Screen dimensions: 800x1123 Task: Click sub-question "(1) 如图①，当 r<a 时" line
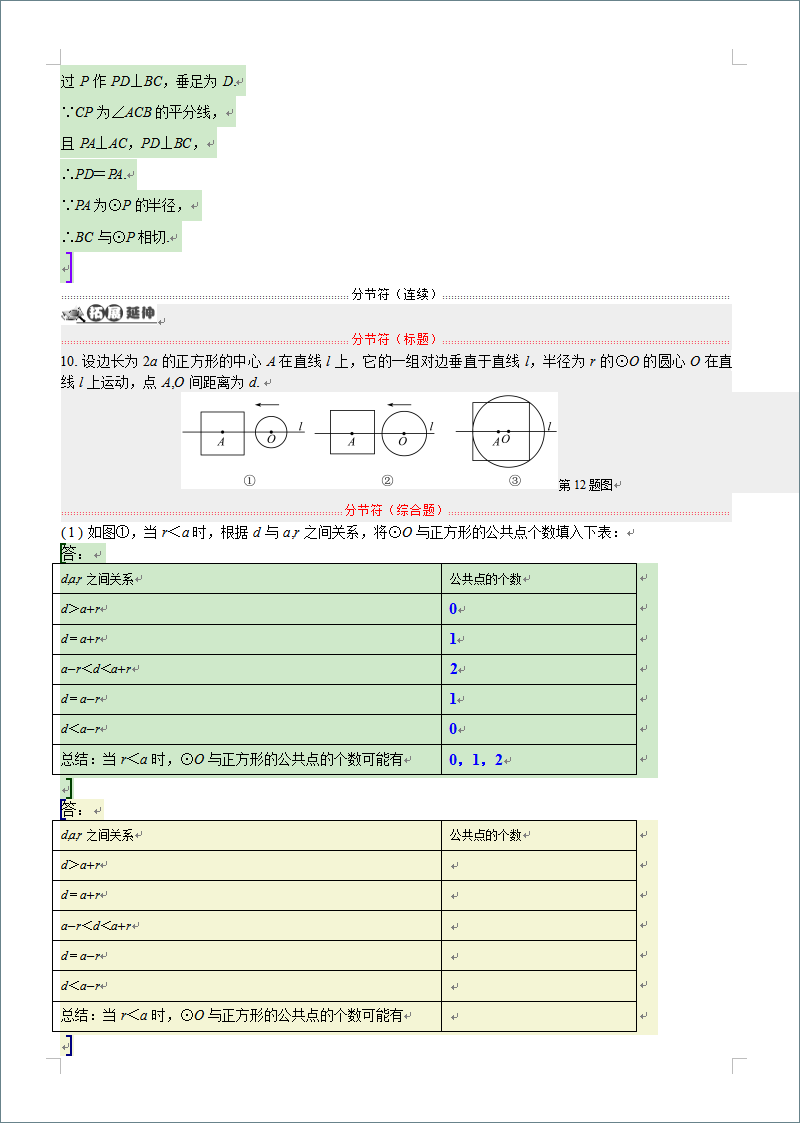(x=342, y=534)
